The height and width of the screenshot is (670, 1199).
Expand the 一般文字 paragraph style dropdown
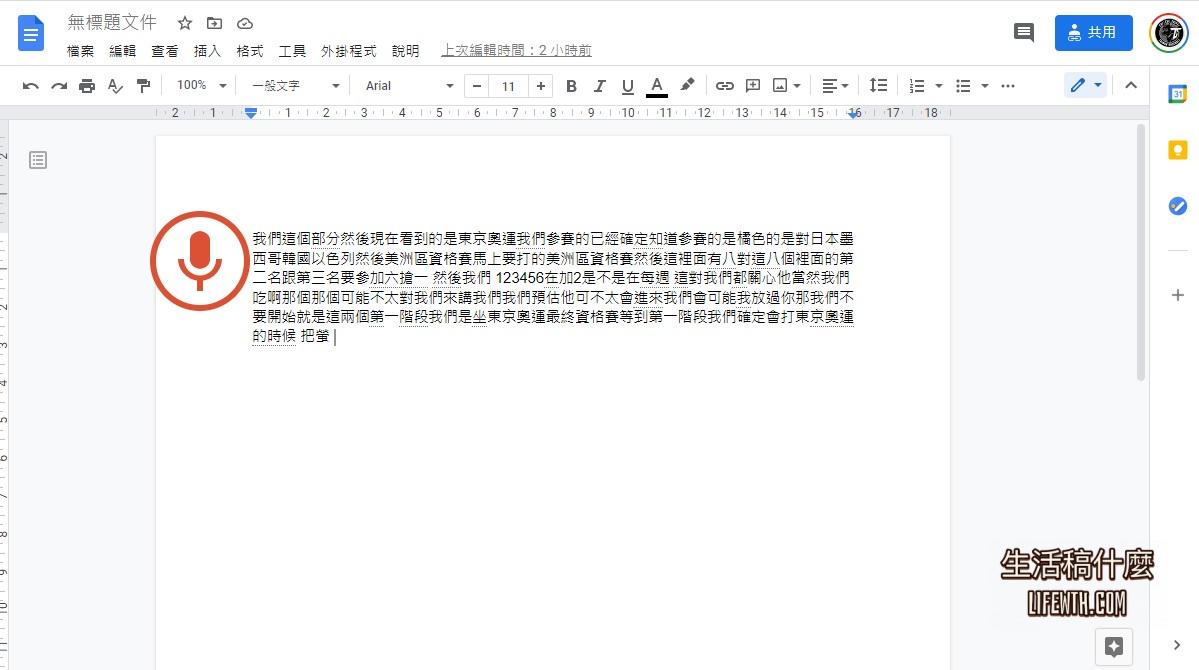tap(295, 86)
